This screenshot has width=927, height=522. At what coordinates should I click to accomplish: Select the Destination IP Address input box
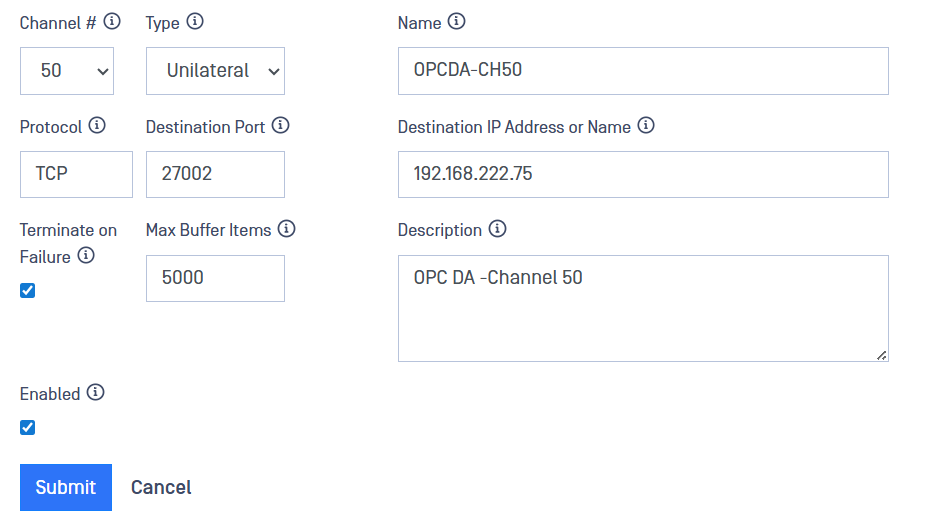[x=643, y=174]
